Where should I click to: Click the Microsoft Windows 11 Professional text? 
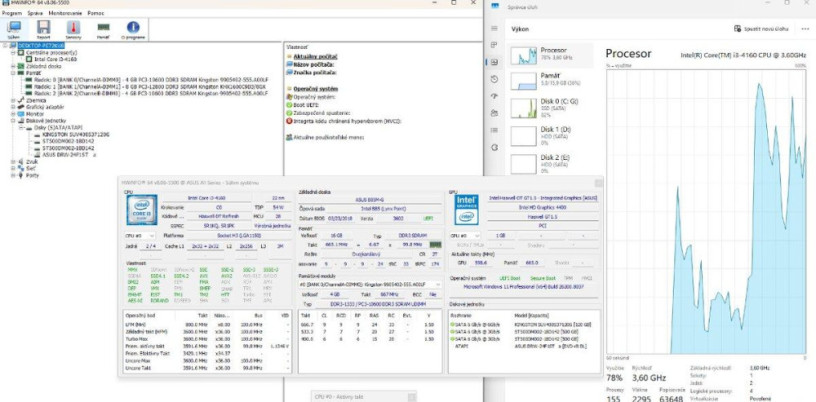point(524,287)
